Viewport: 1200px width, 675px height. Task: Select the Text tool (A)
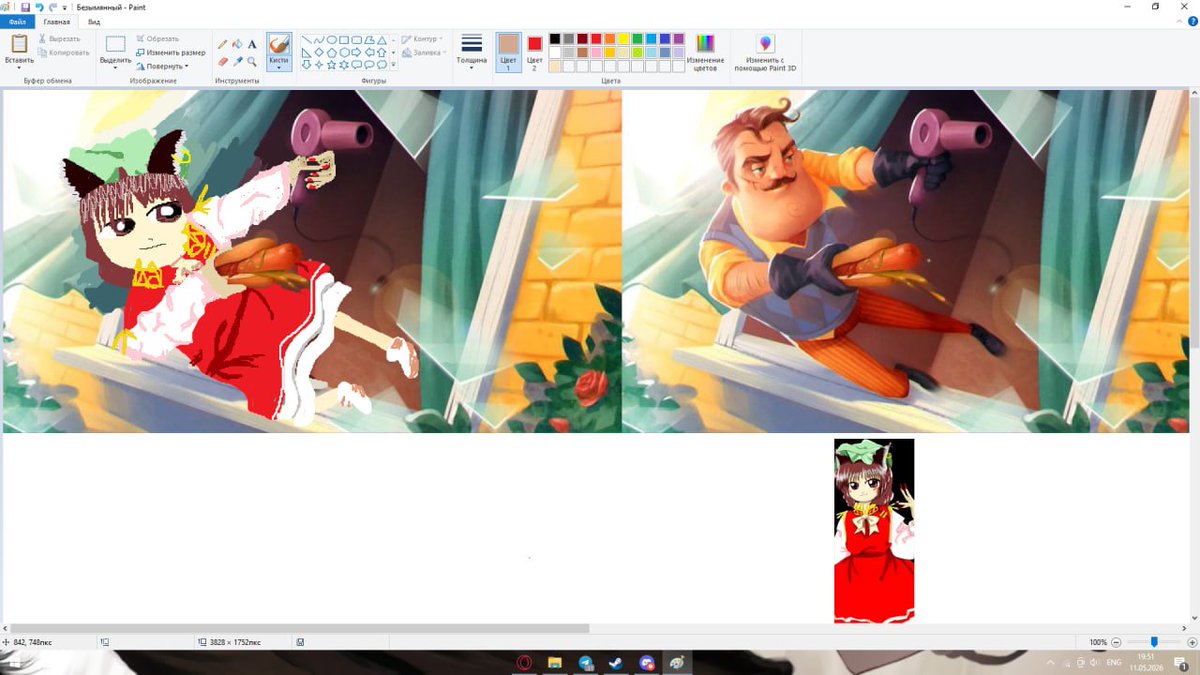coord(252,44)
